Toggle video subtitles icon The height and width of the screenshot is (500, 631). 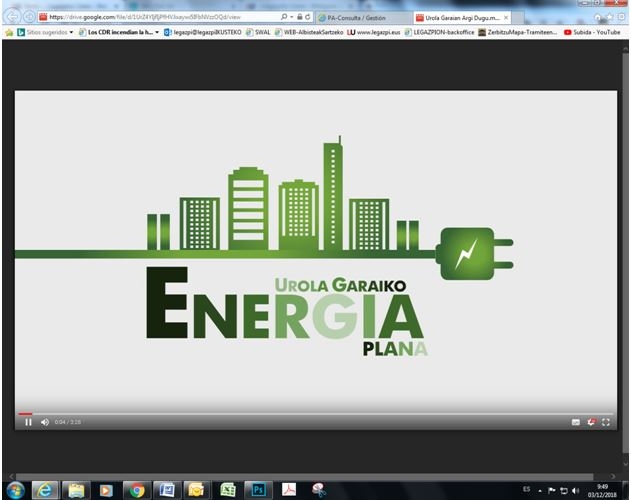576,422
